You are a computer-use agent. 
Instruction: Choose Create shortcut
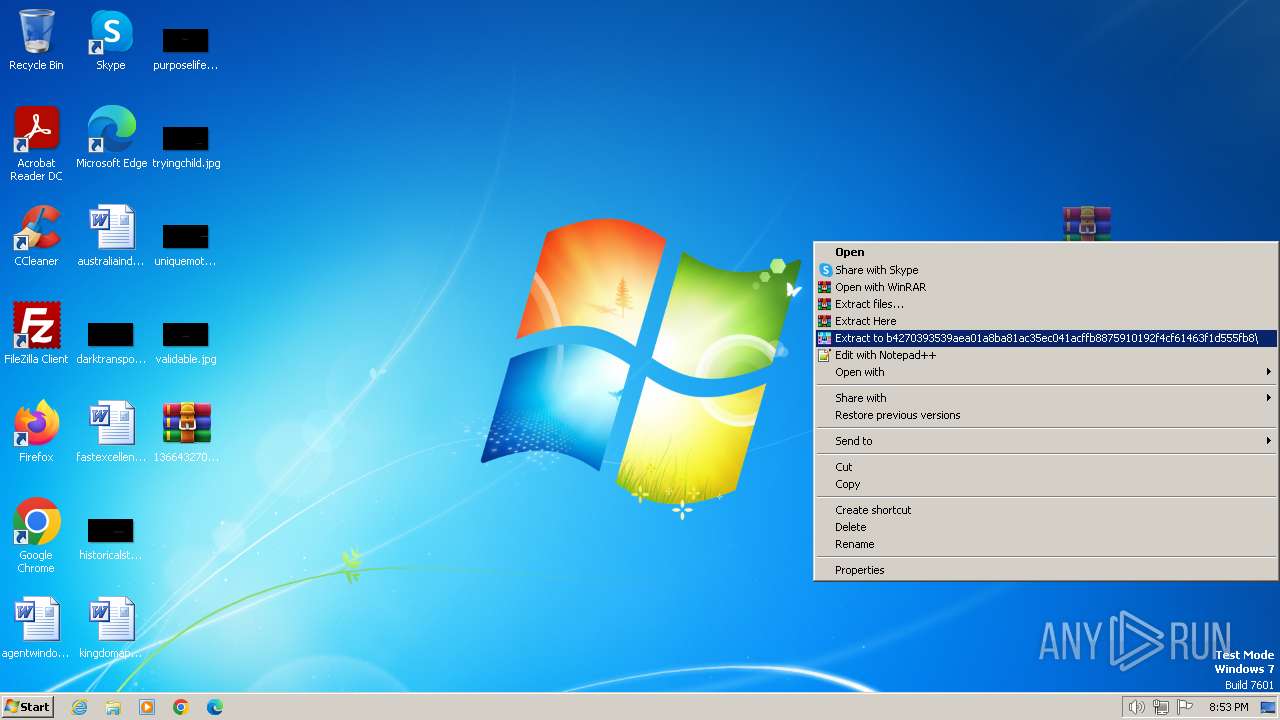(x=1046, y=510)
